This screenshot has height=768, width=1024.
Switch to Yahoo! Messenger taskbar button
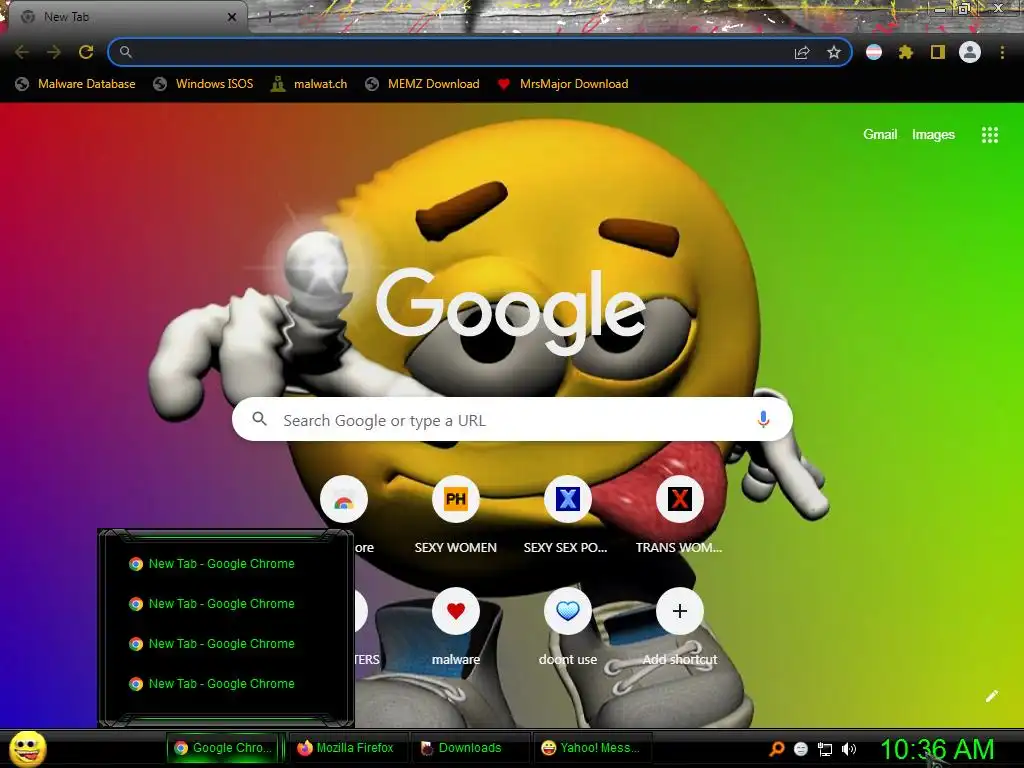coord(592,748)
